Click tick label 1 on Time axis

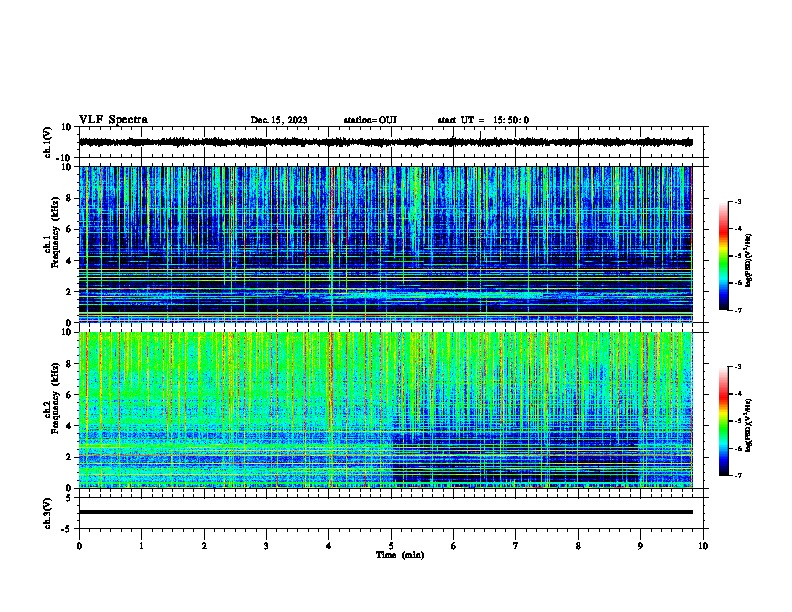pos(141,546)
